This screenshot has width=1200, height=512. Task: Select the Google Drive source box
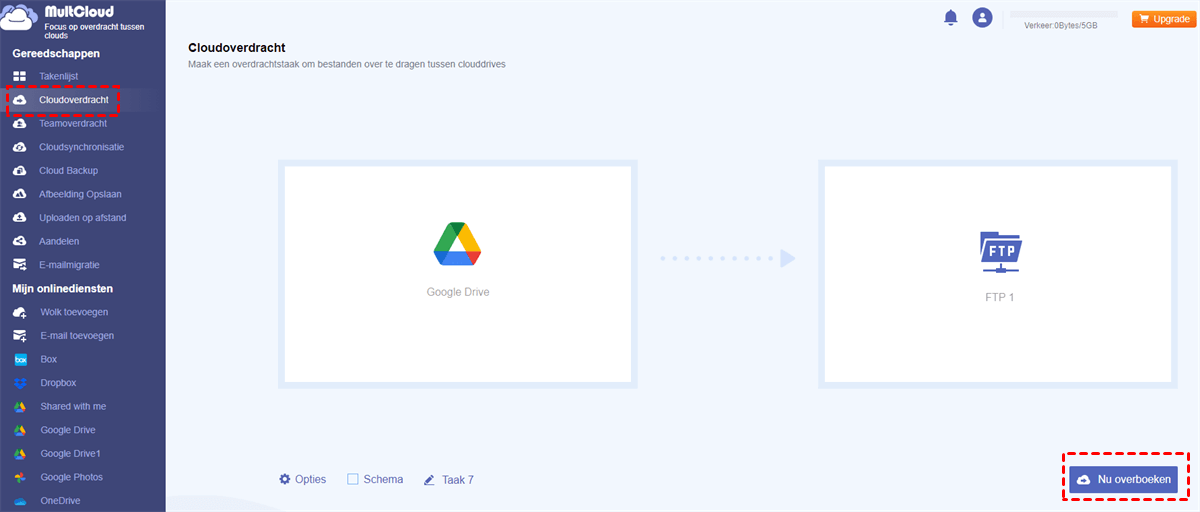click(458, 274)
